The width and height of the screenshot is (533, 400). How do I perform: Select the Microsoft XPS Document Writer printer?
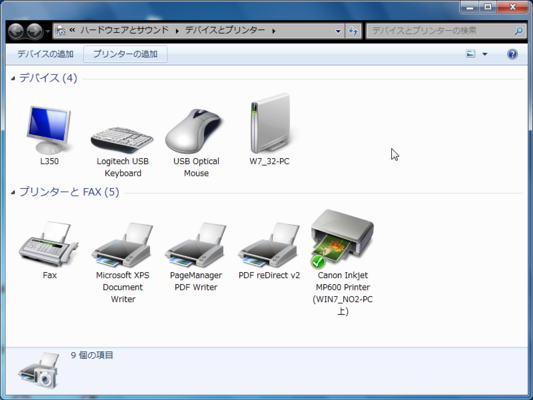122,245
